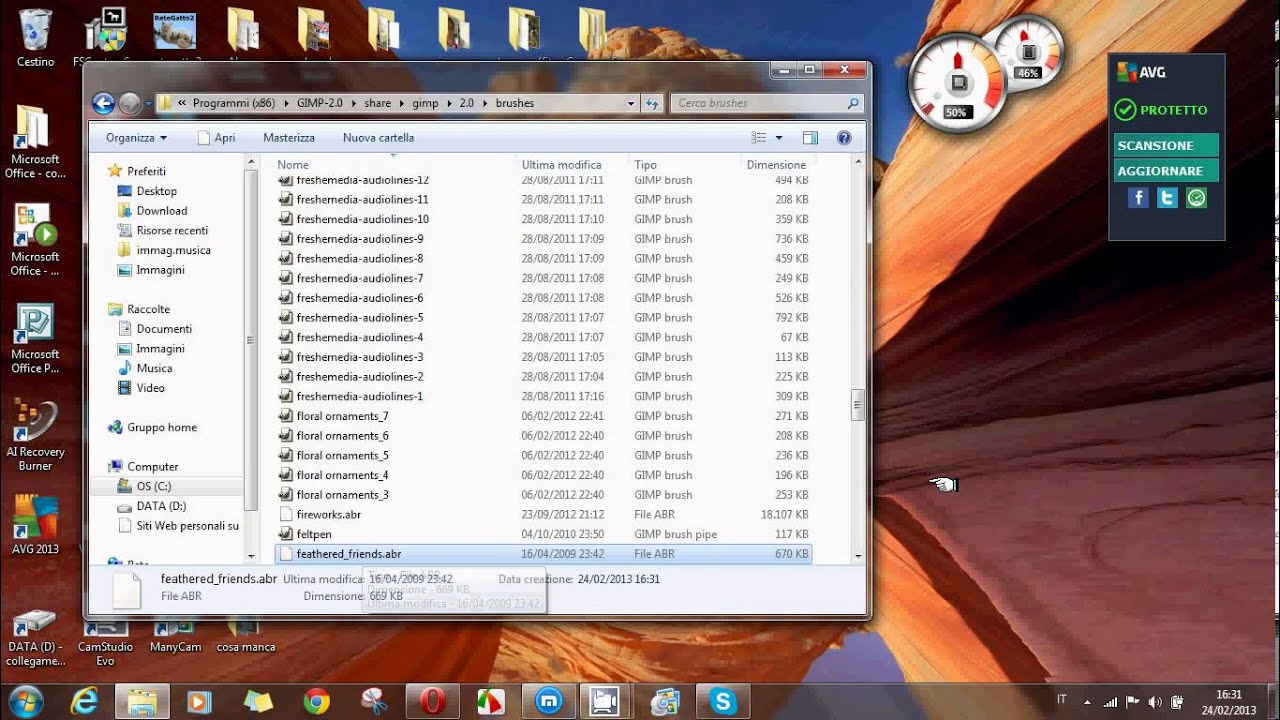Click the Apri toolbar button
Screen dimensions: 1280x720
pos(216,138)
